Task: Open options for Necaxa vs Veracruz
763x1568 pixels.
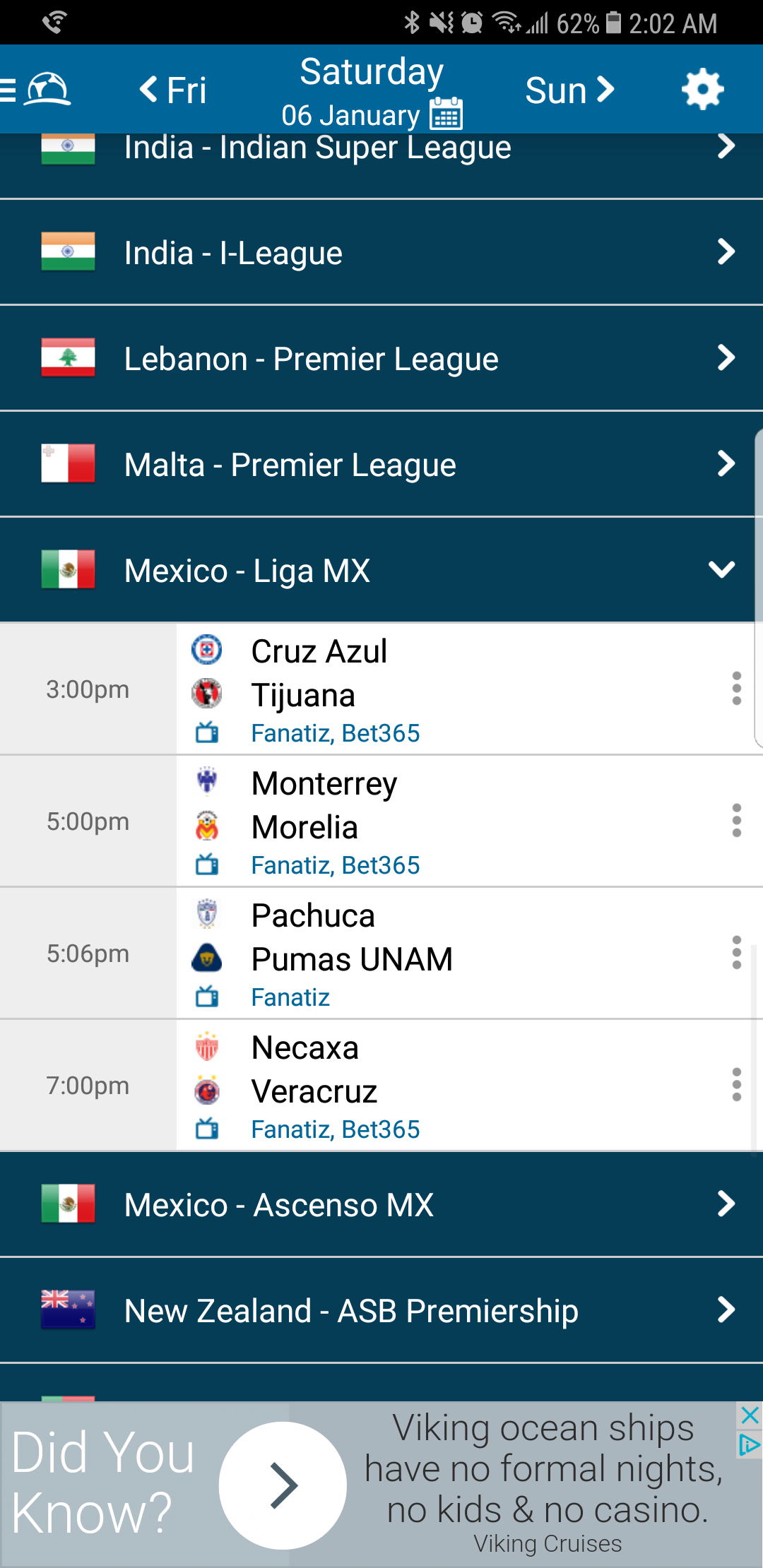Action: click(736, 1085)
